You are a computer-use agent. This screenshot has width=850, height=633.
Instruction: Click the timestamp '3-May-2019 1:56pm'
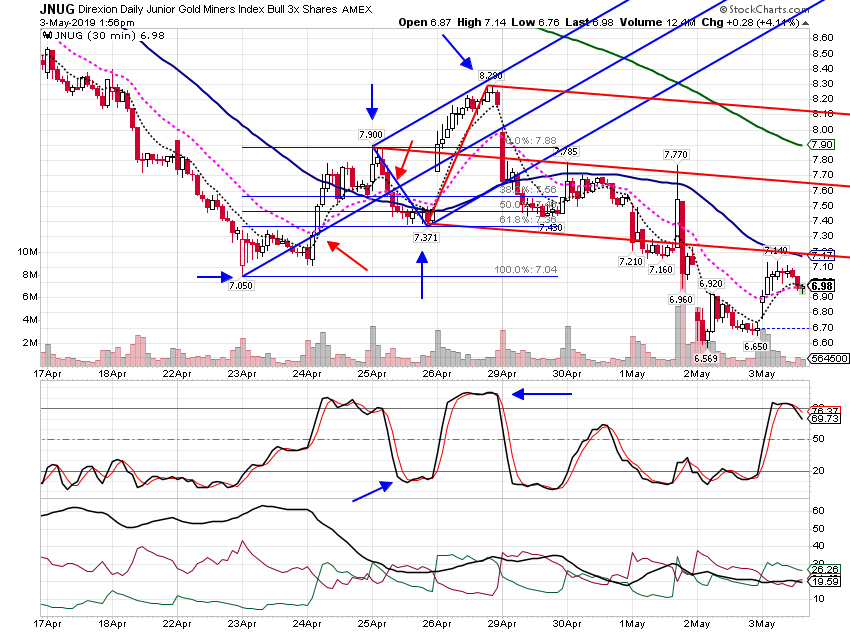[x=87, y=23]
